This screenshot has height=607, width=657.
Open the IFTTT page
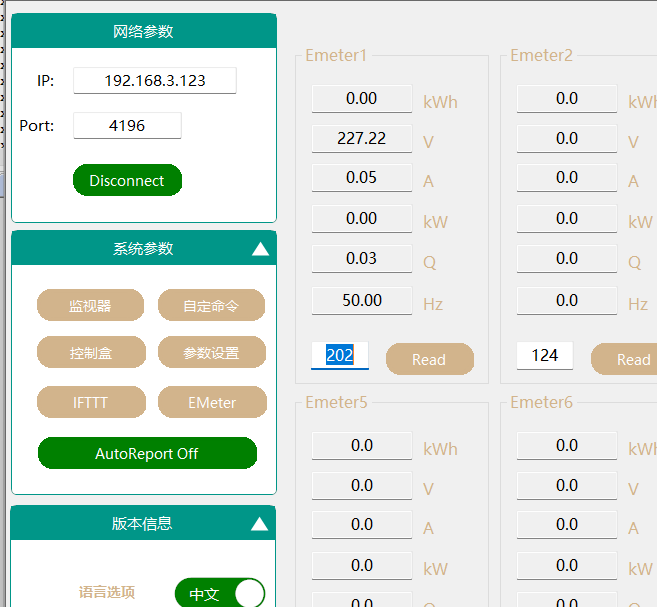90,402
